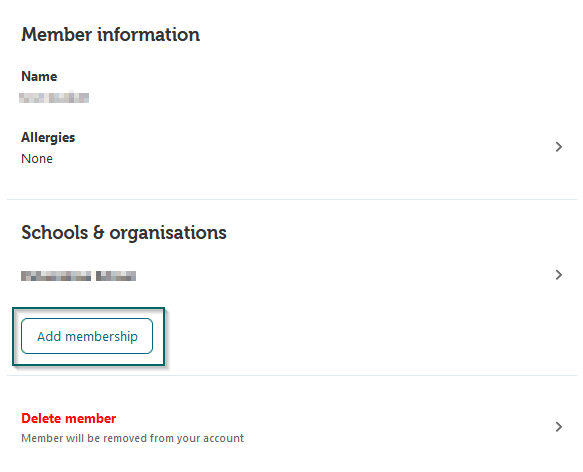Open Allergies with its right chevron

(x=558, y=147)
